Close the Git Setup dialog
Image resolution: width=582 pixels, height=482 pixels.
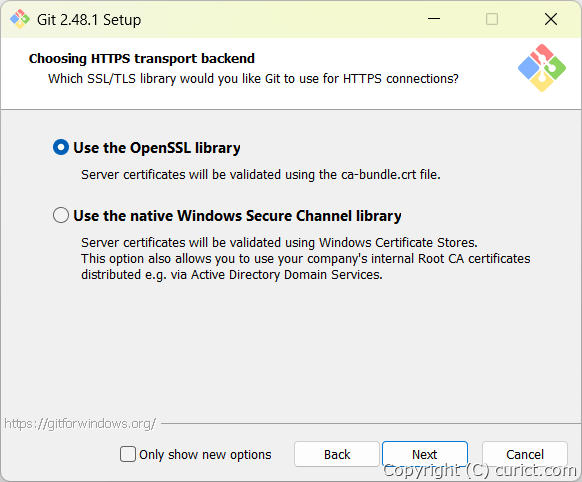pyautogui.click(x=551, y=19)
